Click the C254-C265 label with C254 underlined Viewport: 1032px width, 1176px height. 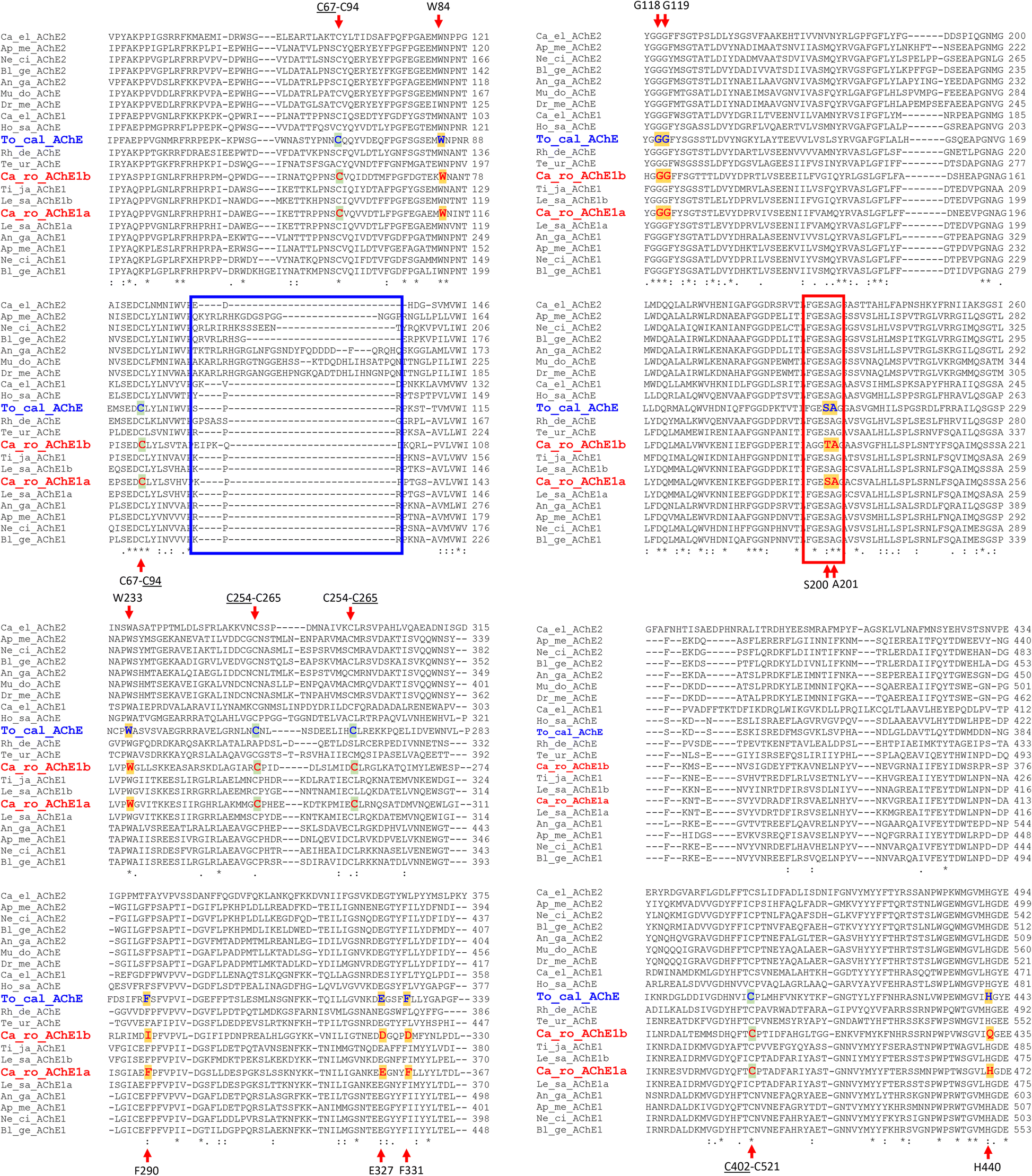(x=253, y=598)
